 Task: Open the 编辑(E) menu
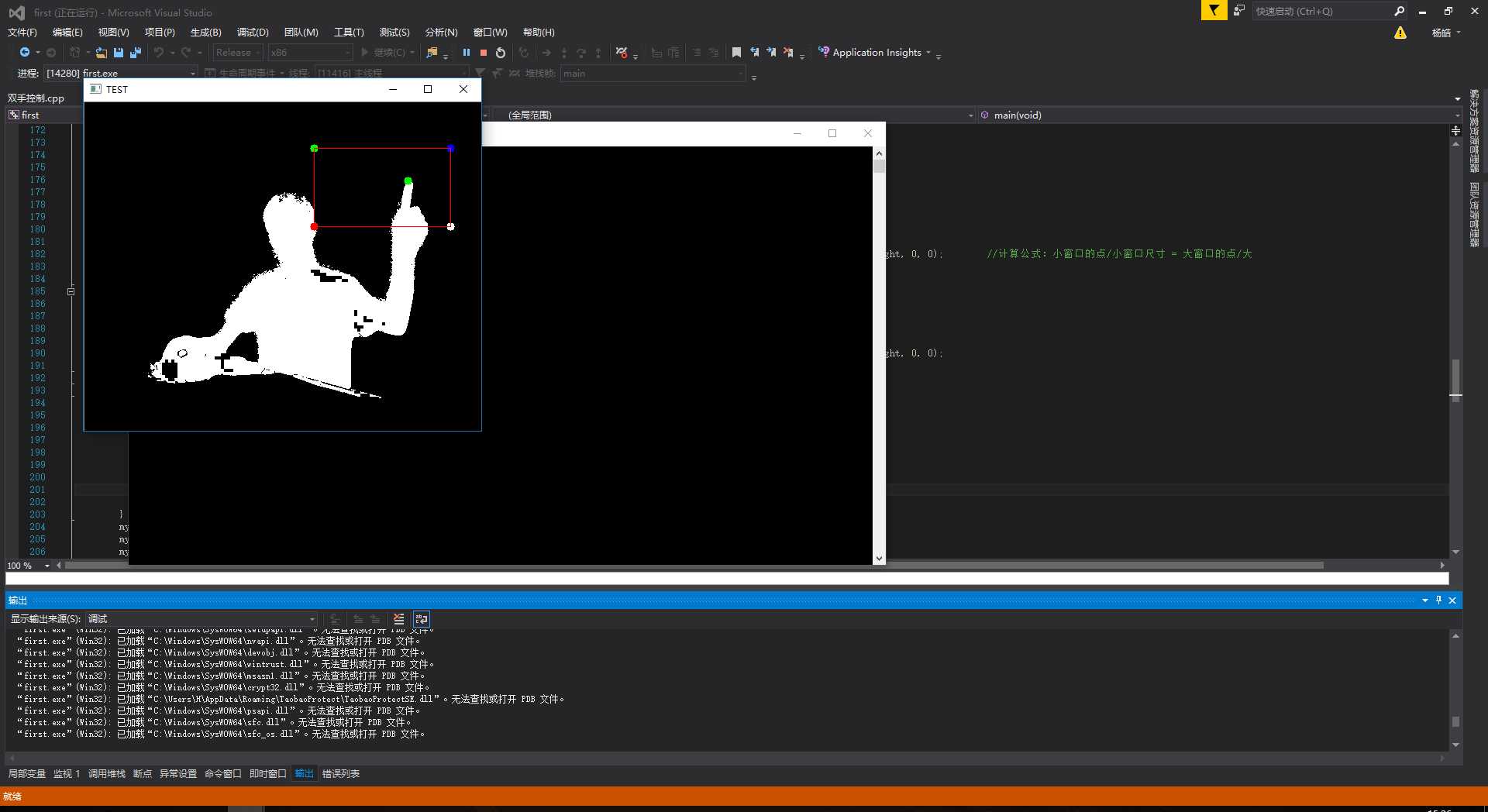pos(67,33)
